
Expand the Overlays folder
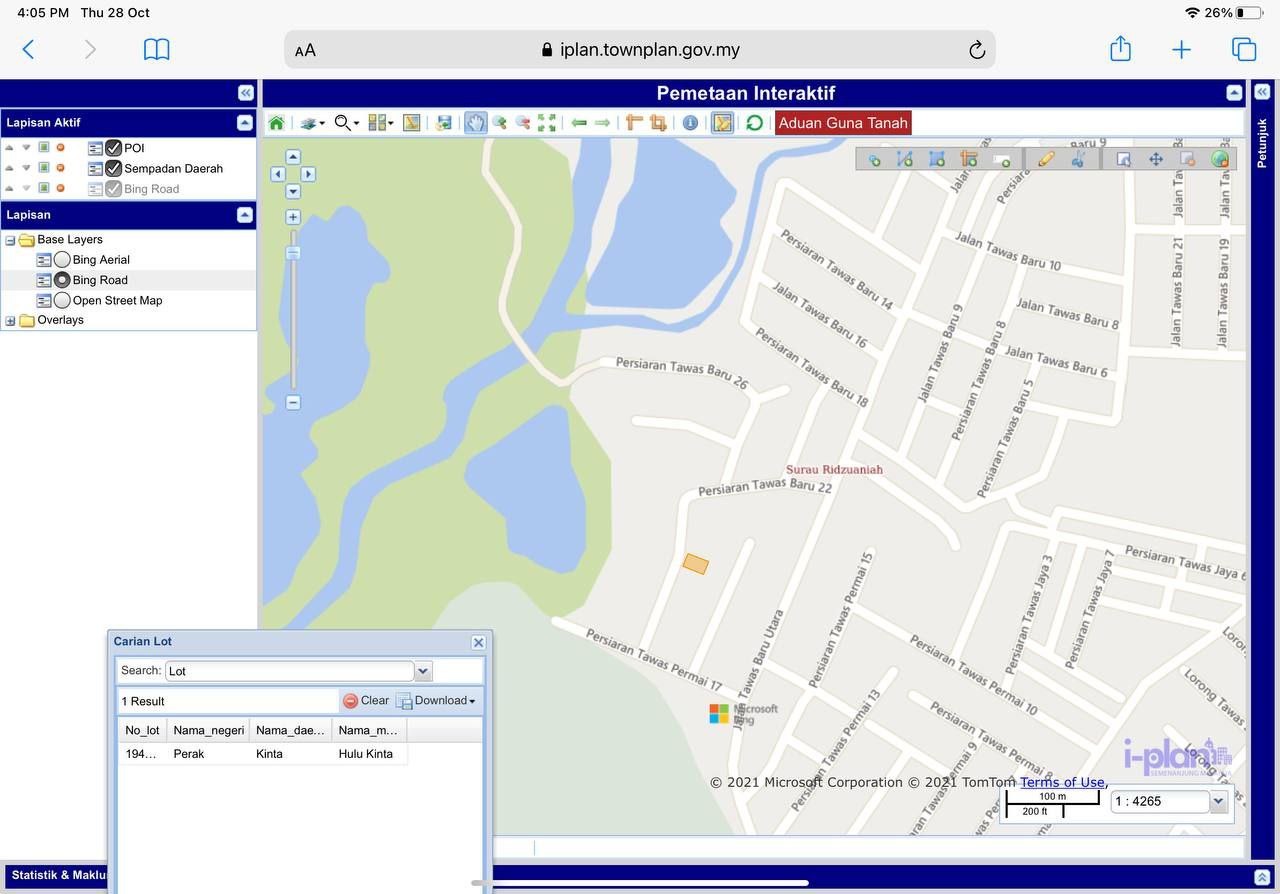pyautogui.click(x=11, y=321)
